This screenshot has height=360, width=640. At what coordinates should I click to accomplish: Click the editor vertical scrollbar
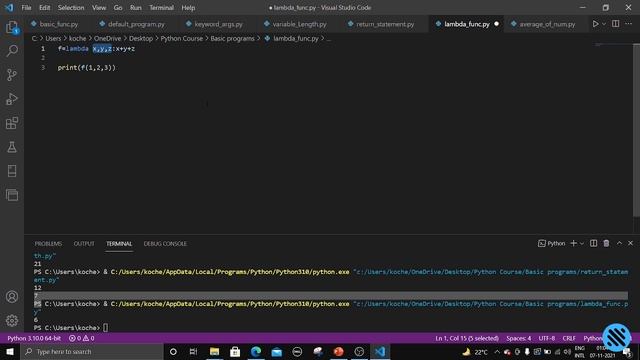[x=636, y=131]
